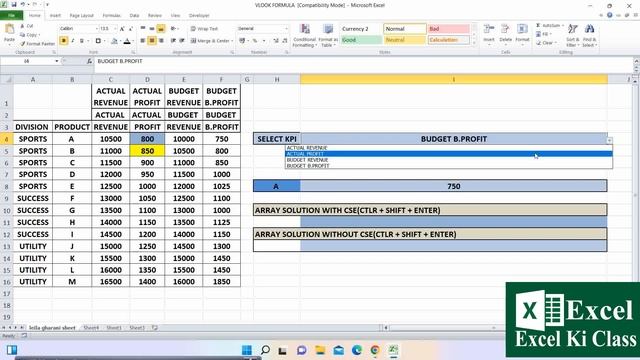640x360 pixels.
Task: Open Google Chrome from the taskbar
Action: click(x=375, y=350)
